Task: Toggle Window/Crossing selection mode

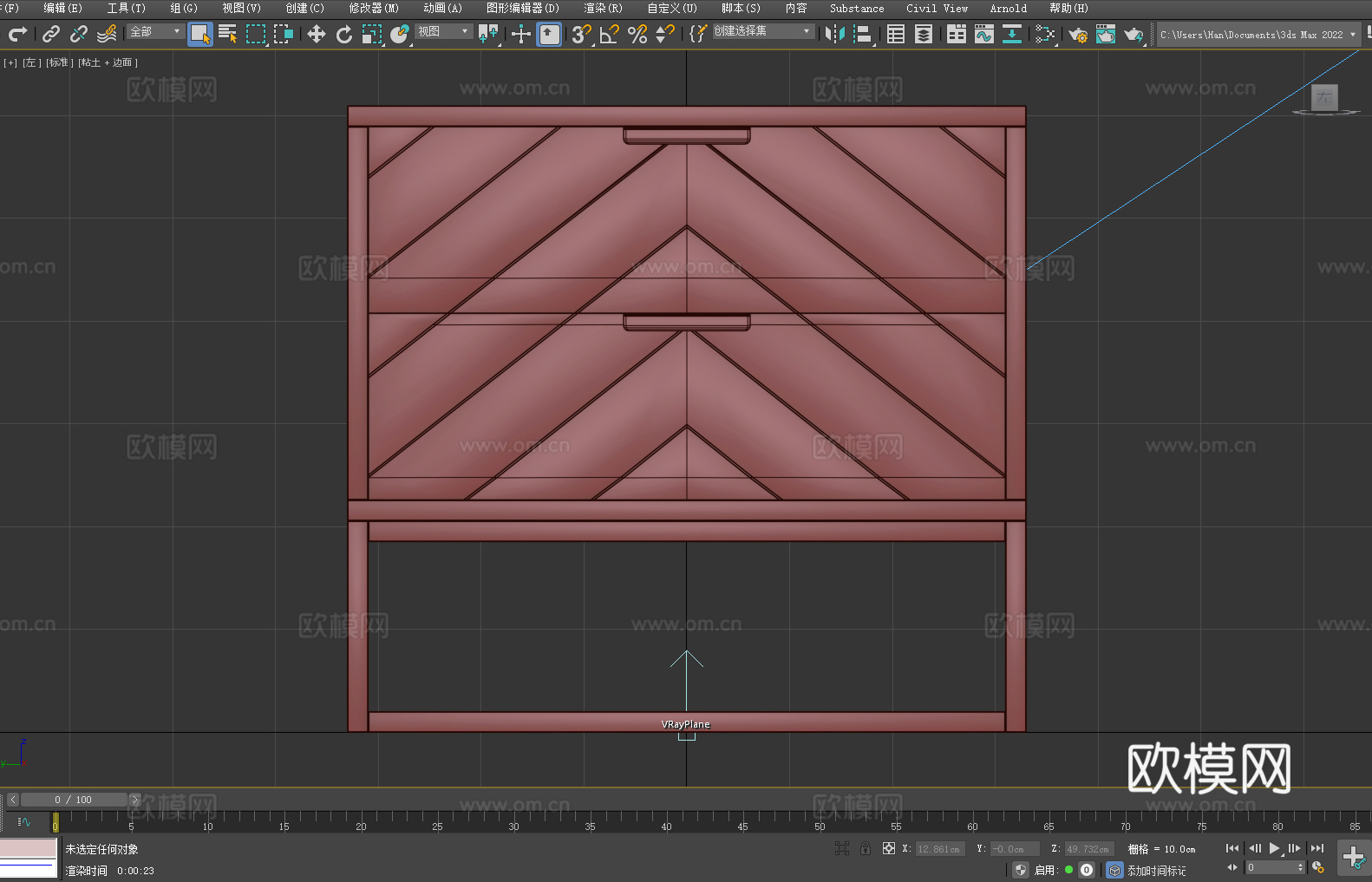Action: coord(284,34)
